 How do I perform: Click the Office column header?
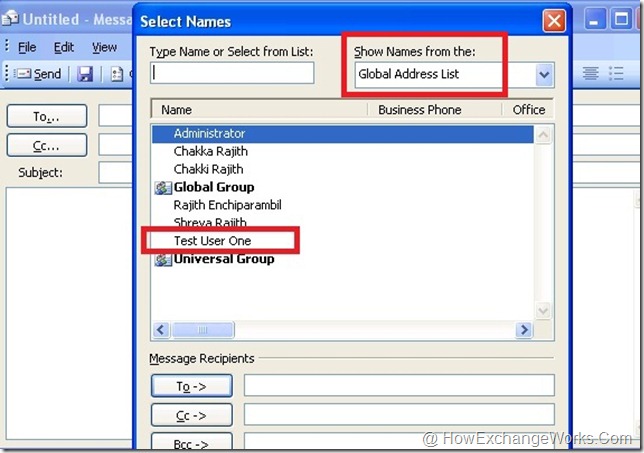tap(528, 110)
